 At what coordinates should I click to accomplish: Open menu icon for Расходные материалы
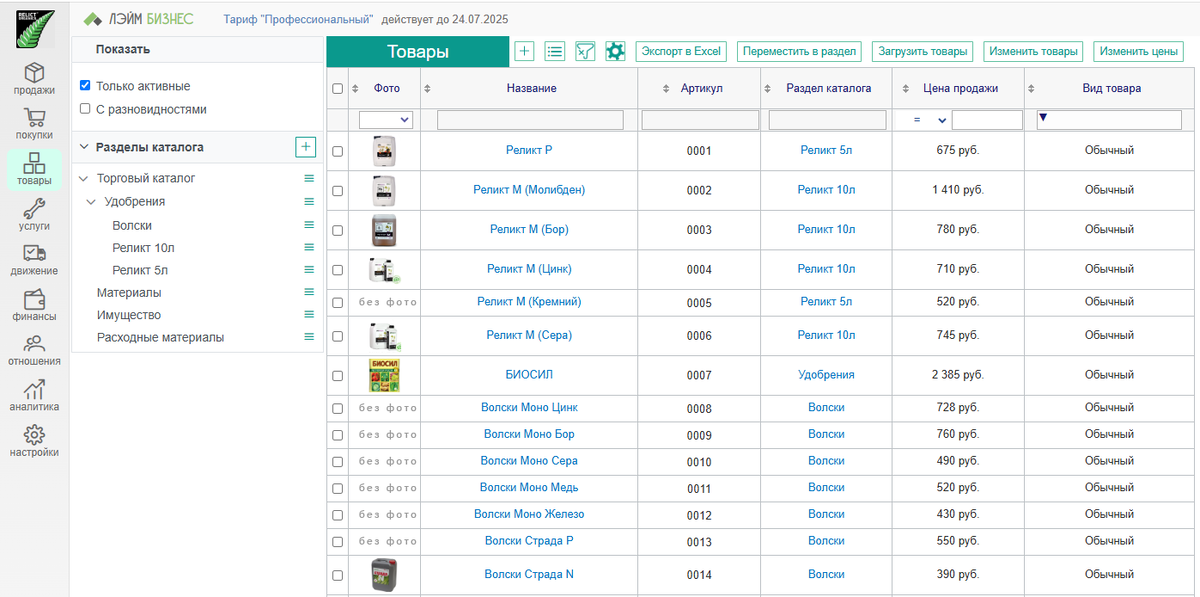pyautogui.click(x=309, y=337)
